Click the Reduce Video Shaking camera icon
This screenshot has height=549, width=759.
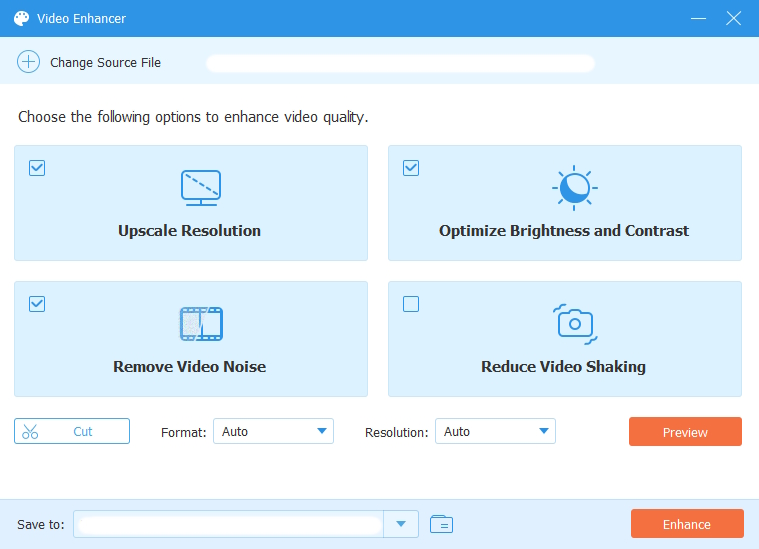point(575,324)
